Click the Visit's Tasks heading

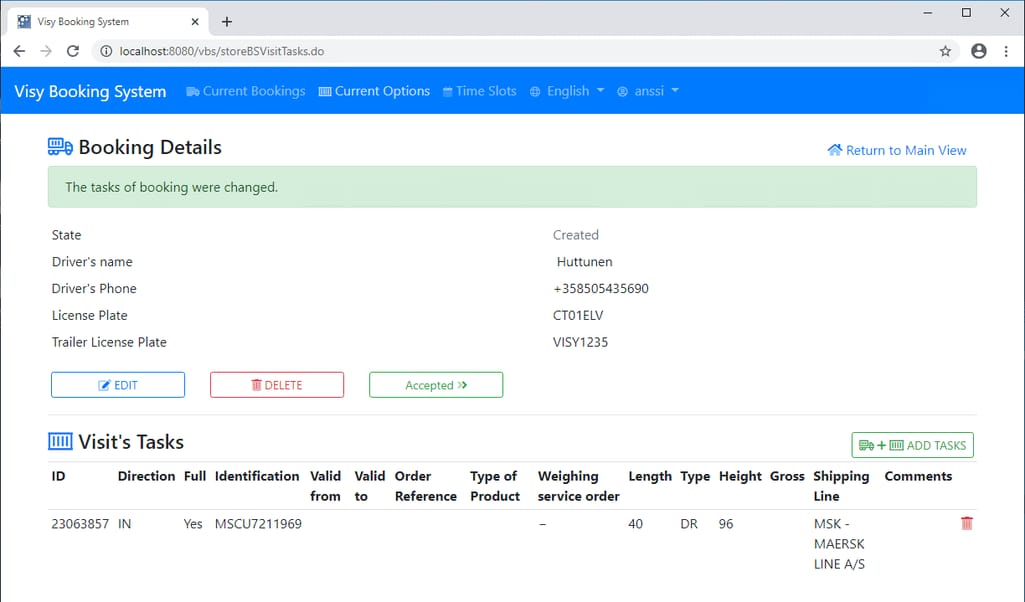(x=131, y=442)
